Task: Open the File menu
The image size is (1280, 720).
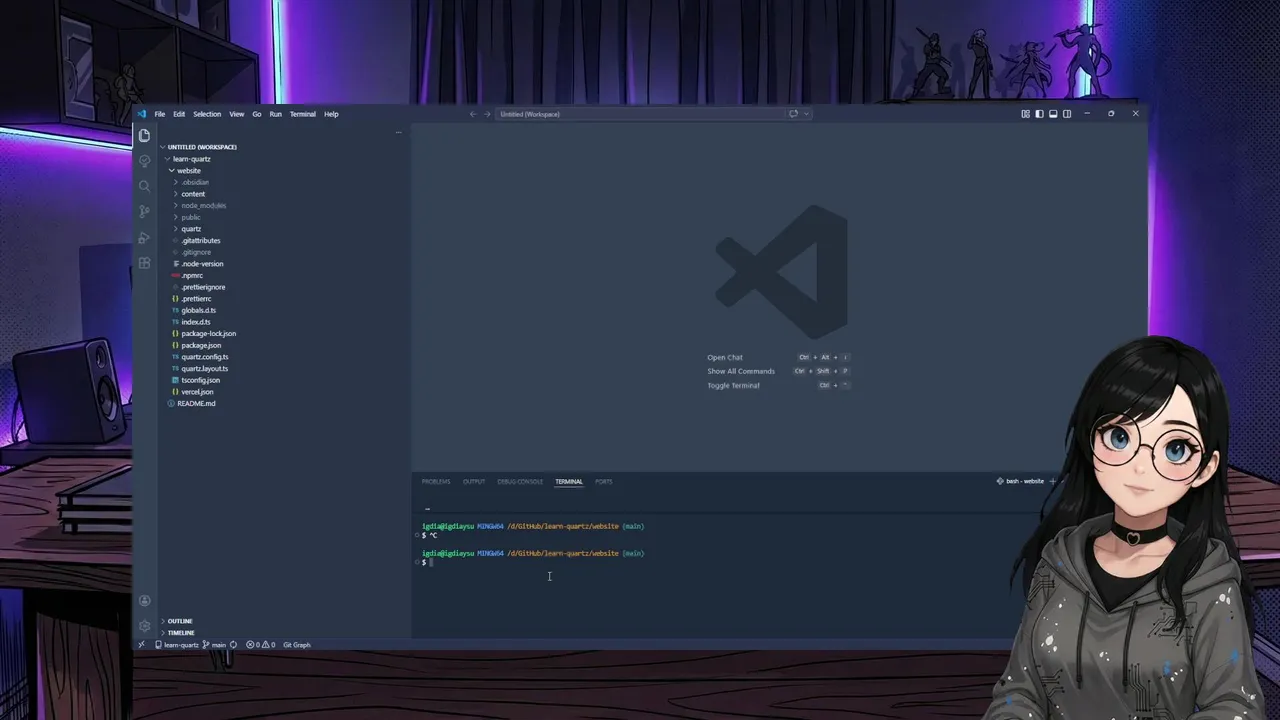Action: 159,114
